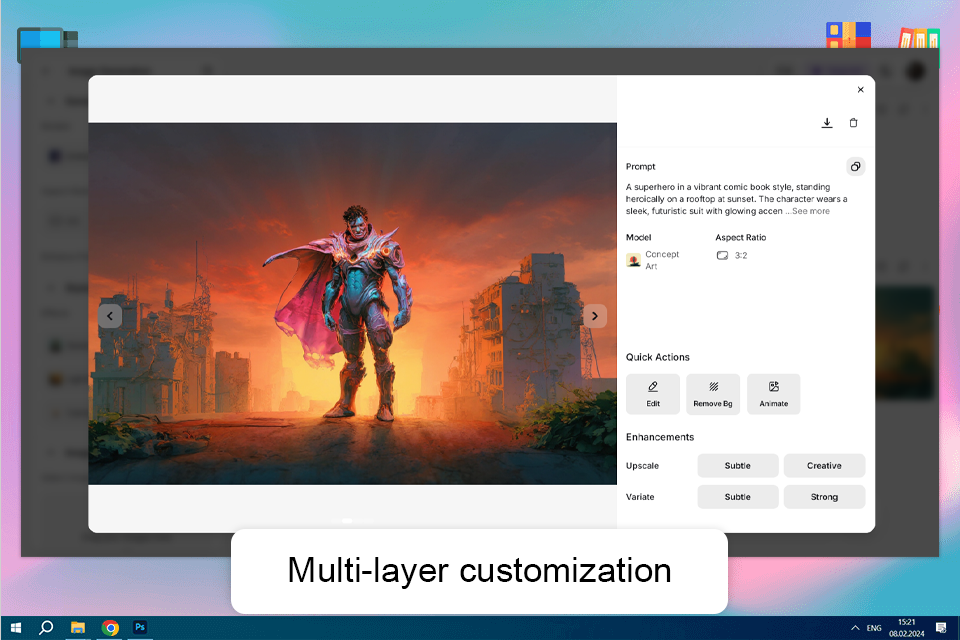Click the Animate quick action
The width and height of the screenshot is (960, 640).
click(773, 394)
